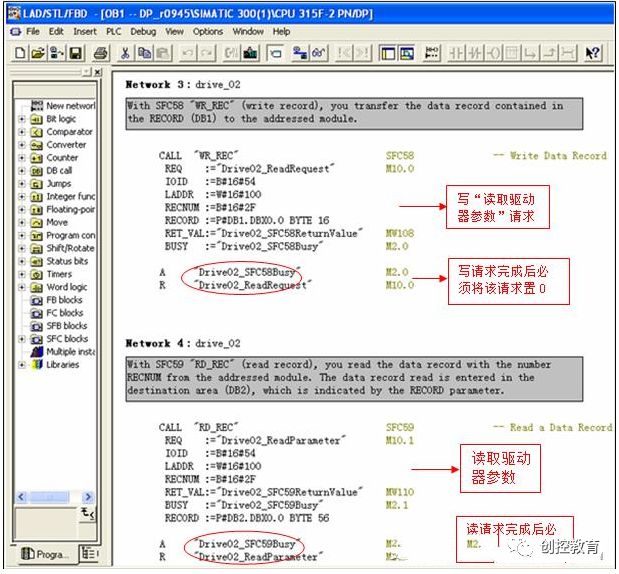Open the Options menu
Screen dimensions: 619x574
208,32
